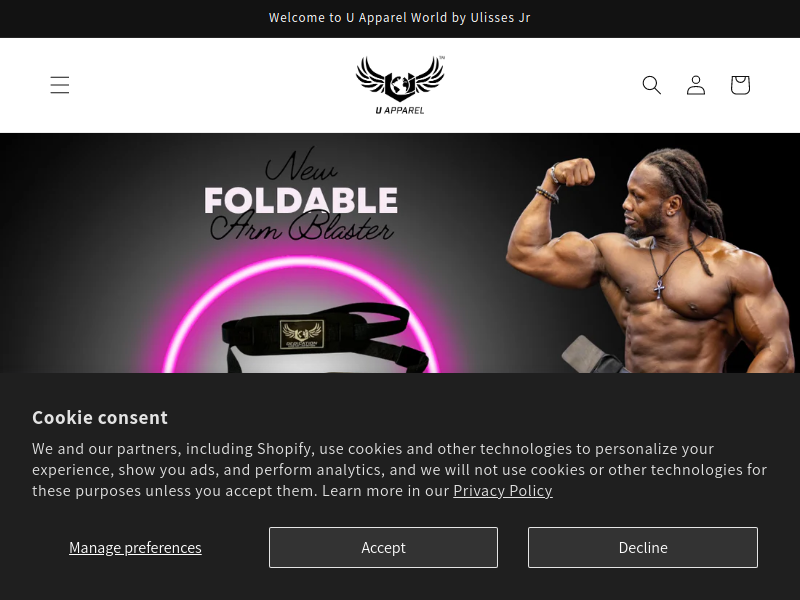
Task: Accept the cookie consent
Action: [x=383, y=547]
